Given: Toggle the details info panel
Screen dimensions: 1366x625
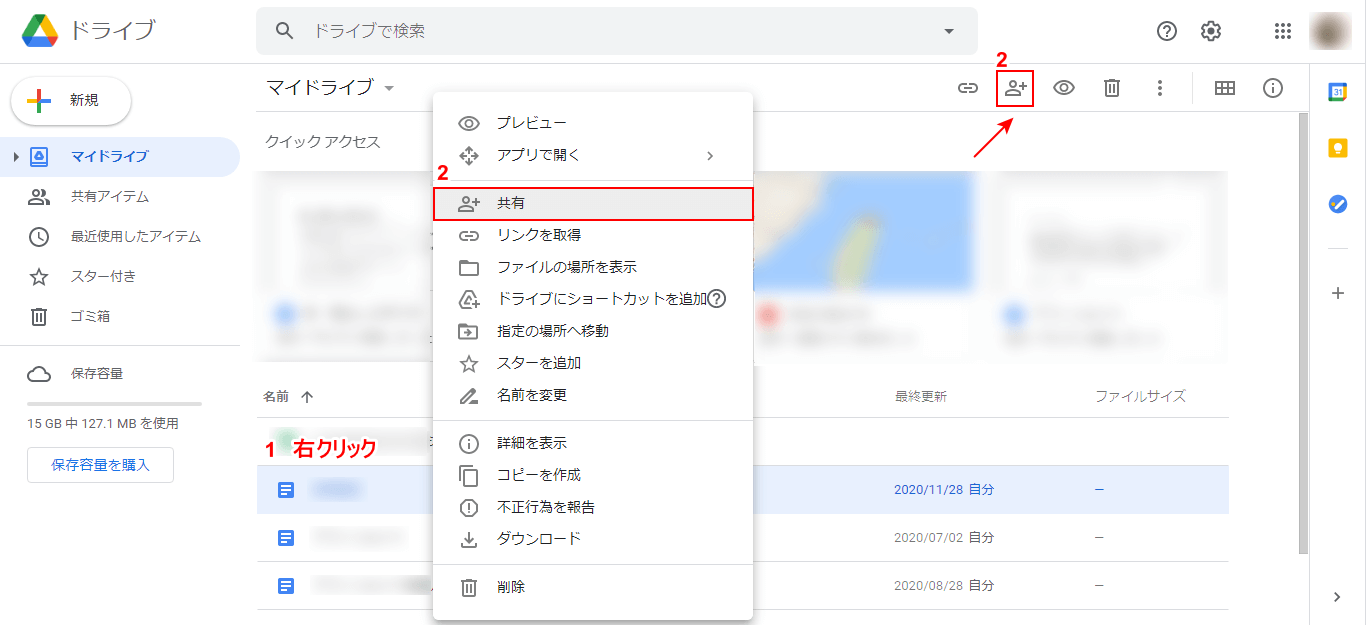Looking at the screenshot, I should tap(1273, 88).
